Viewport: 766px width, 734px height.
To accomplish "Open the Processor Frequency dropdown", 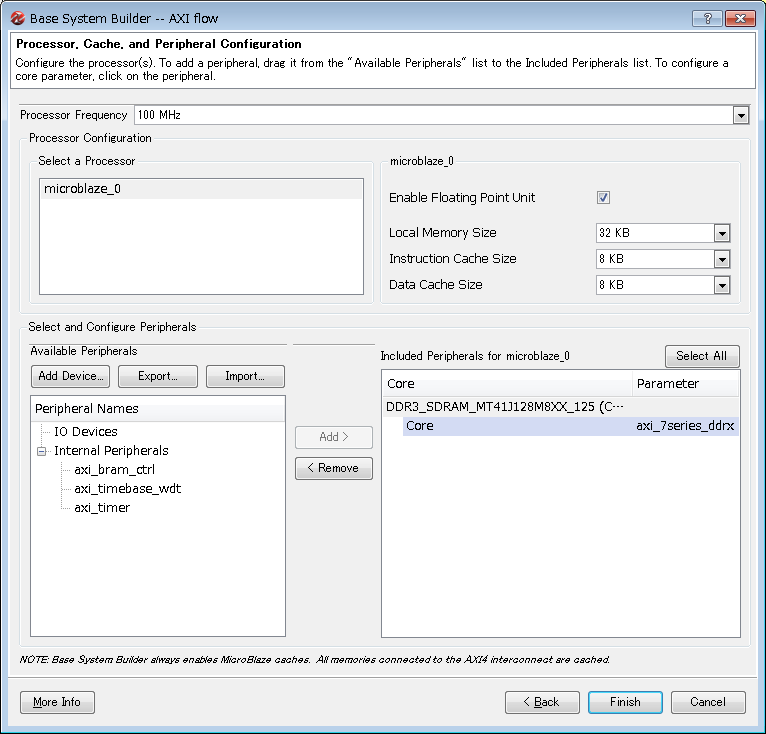I will coord(740,115).
